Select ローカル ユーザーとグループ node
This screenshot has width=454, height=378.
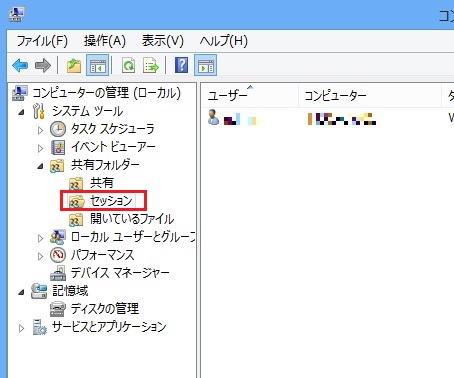(133, 237)
